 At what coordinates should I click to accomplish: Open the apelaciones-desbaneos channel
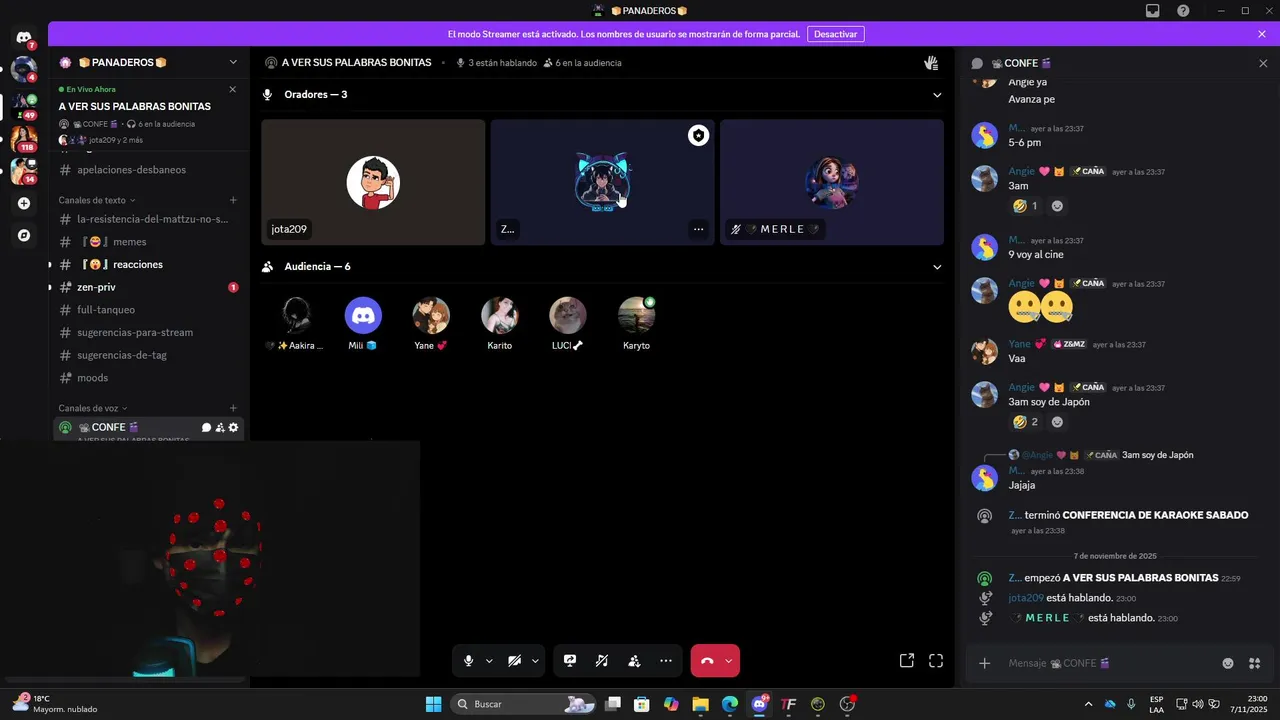(x=148, y=170)
